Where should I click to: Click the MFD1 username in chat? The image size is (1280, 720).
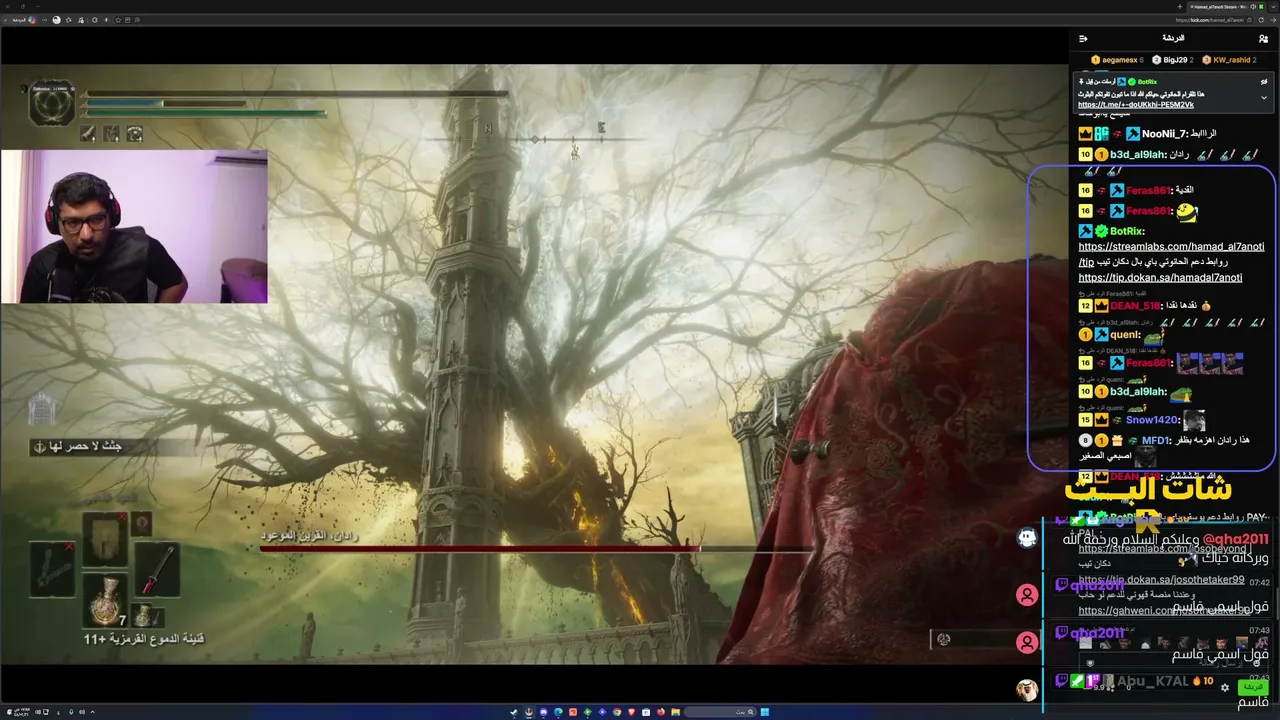(x=1155, y=441)
